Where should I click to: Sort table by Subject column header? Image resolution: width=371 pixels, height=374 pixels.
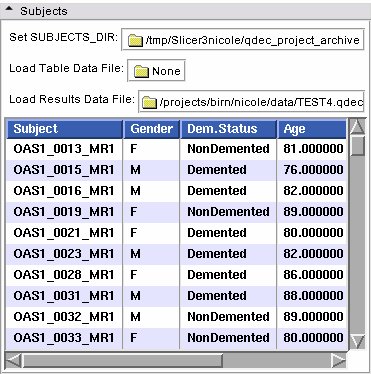coord(65,129)
